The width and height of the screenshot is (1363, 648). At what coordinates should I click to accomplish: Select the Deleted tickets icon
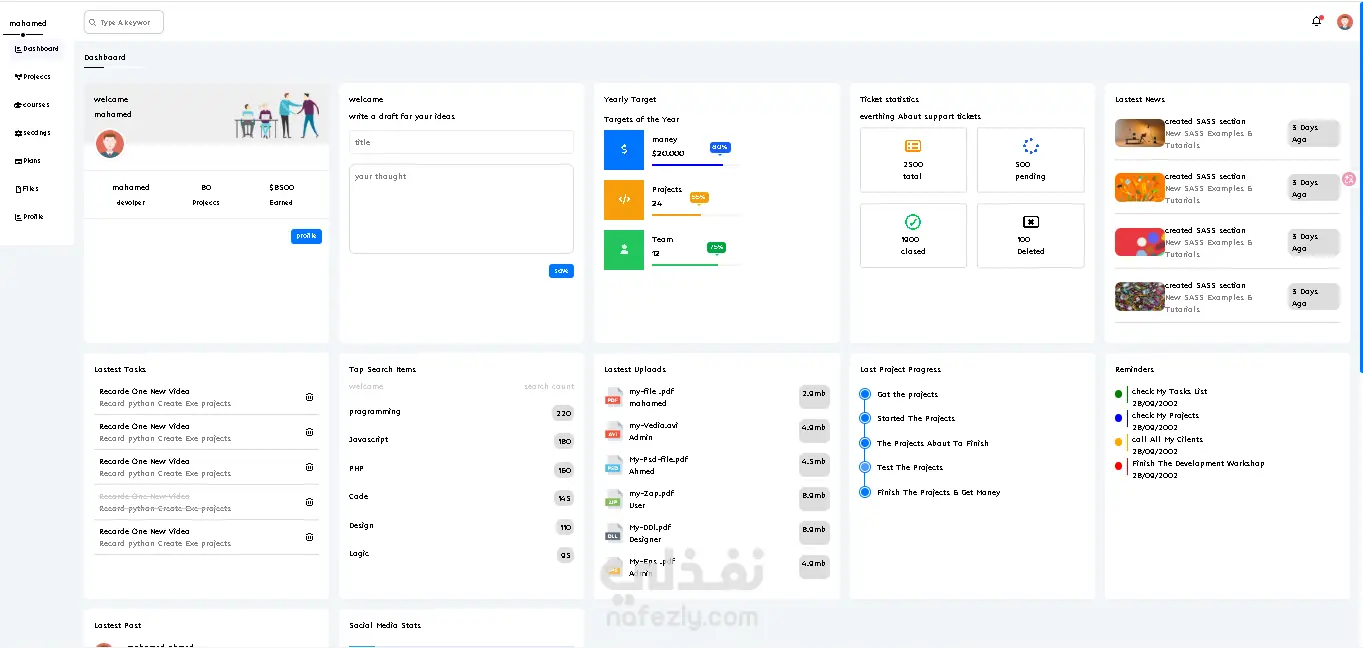click(x=1031, y=222)
